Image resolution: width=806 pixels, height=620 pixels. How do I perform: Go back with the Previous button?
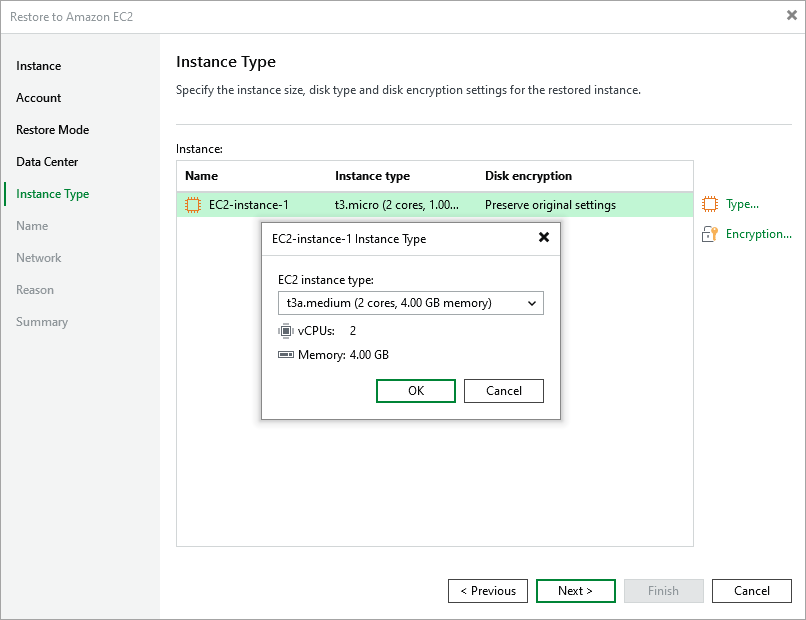pos(487,590)
